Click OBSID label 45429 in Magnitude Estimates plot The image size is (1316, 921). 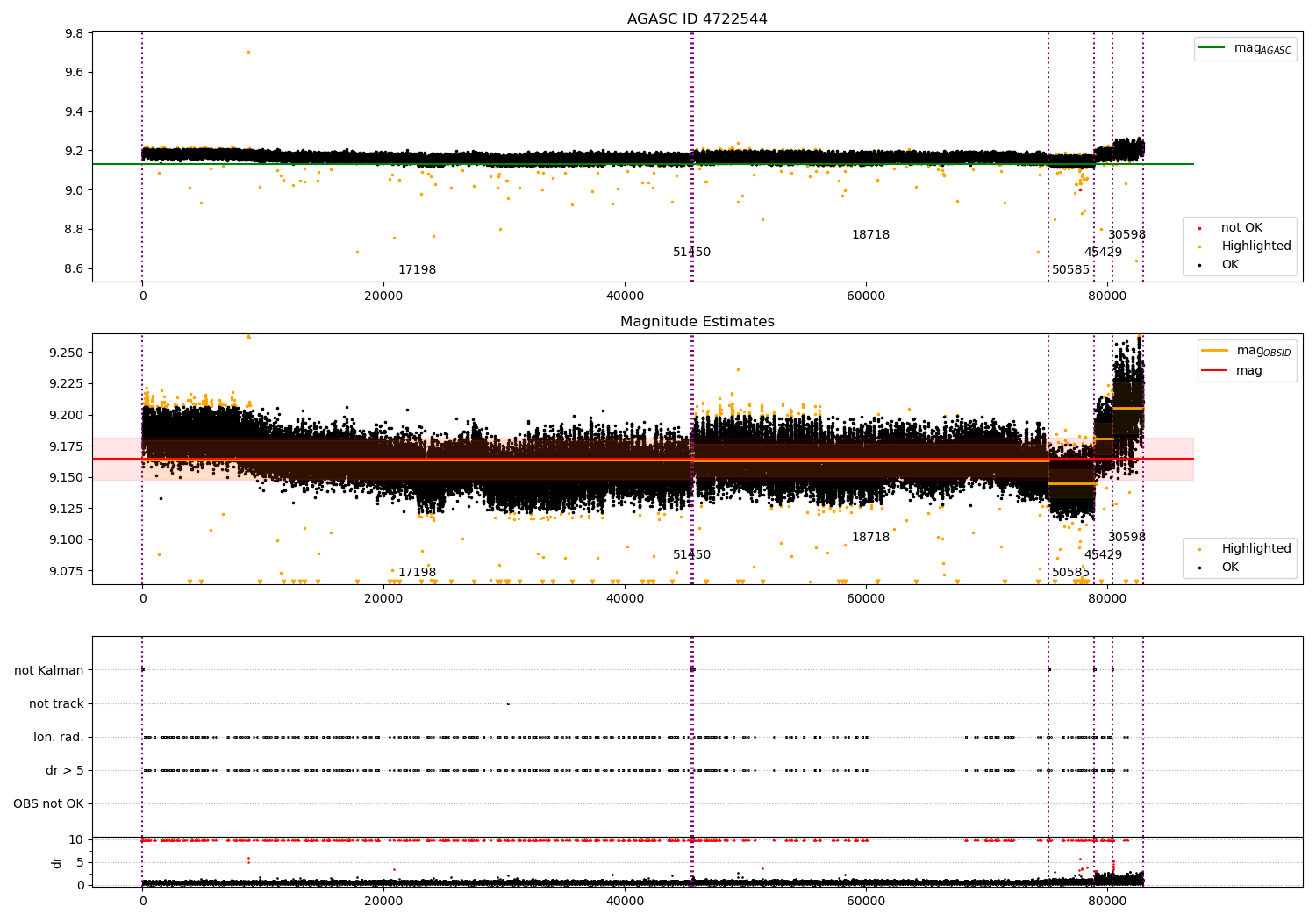click(1103, 555)
